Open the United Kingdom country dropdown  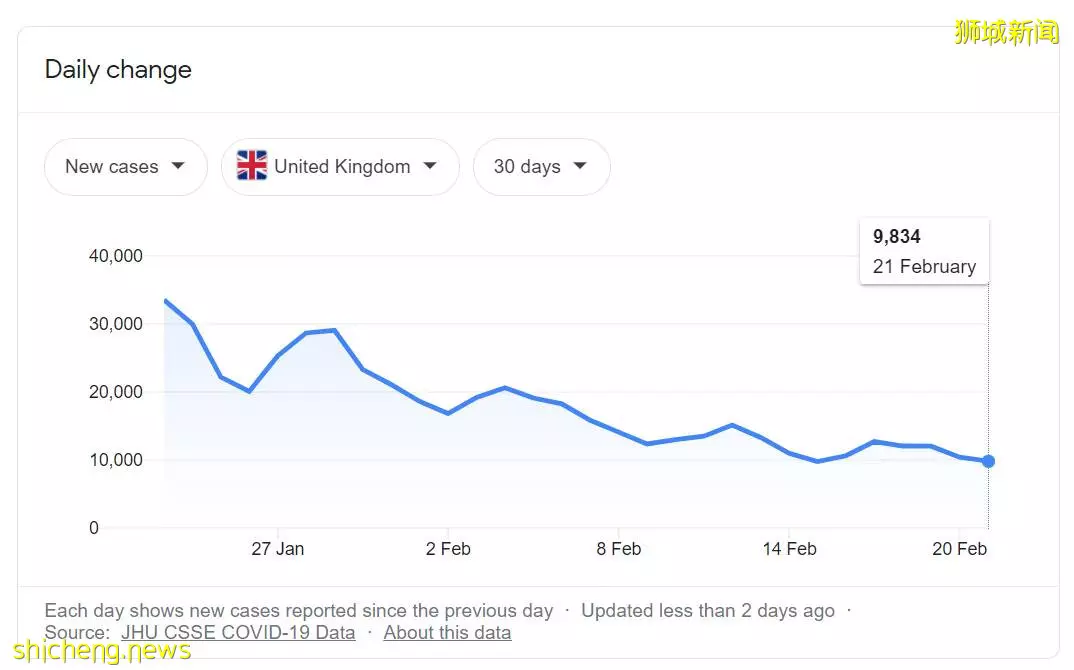point(340,166)
